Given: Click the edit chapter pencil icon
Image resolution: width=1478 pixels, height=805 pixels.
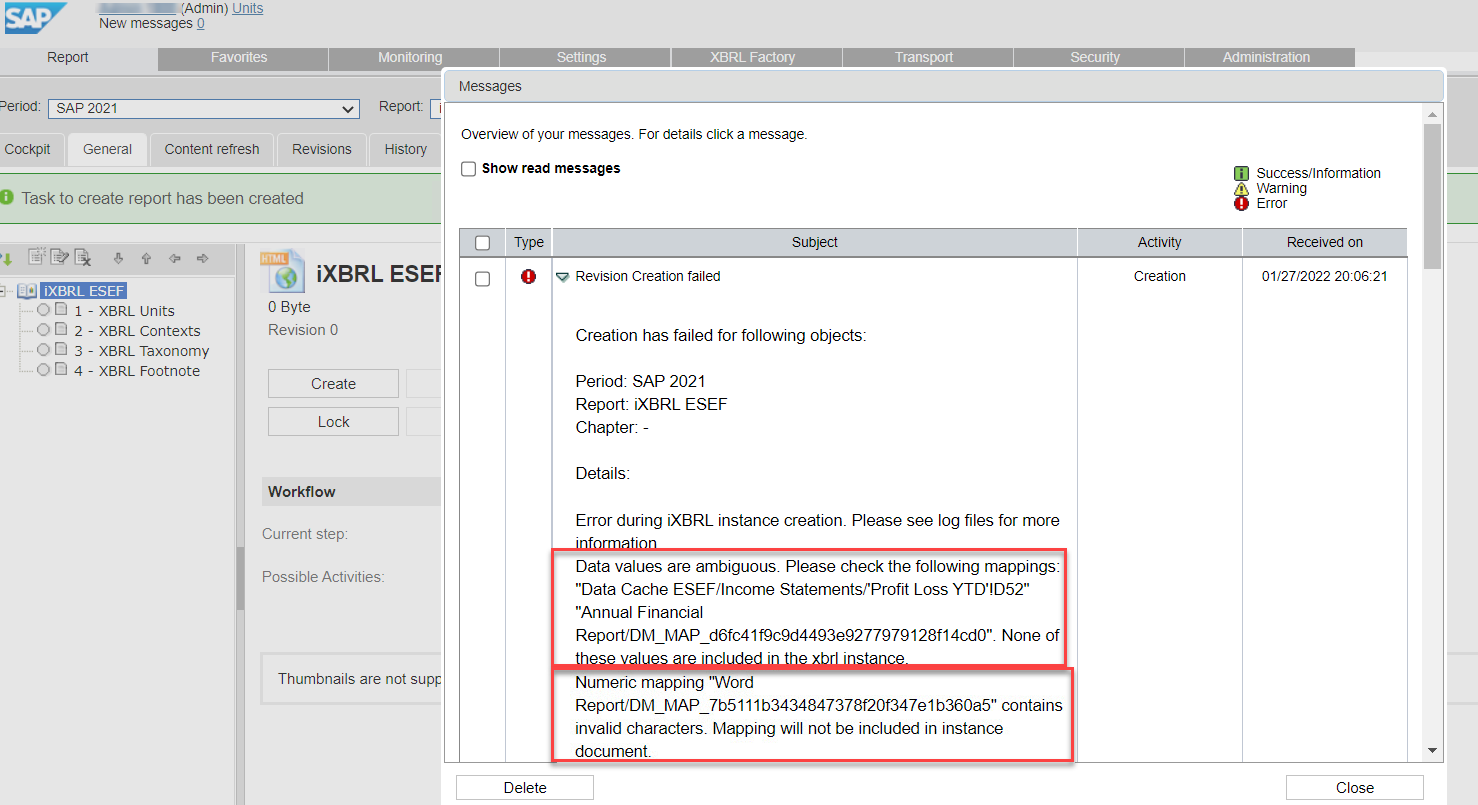Looking at the screenshot, I should tap(60, 257).
